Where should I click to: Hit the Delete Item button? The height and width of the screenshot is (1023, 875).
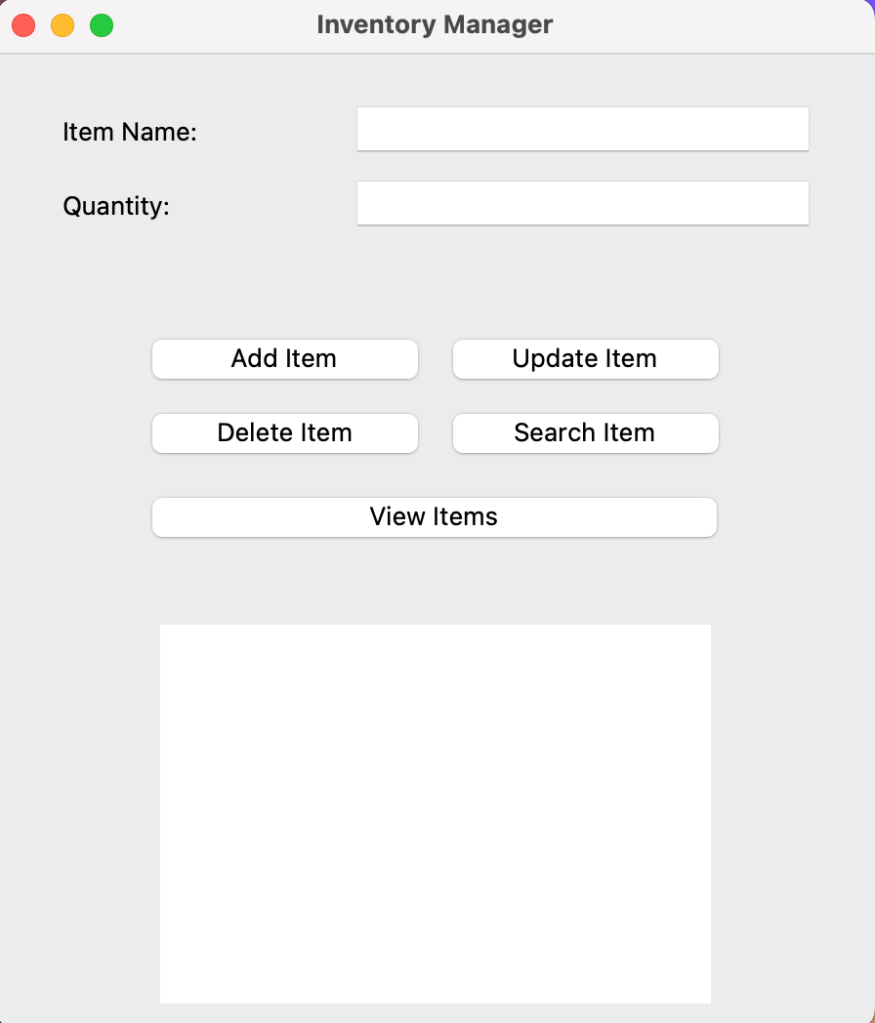coord(284,433)
